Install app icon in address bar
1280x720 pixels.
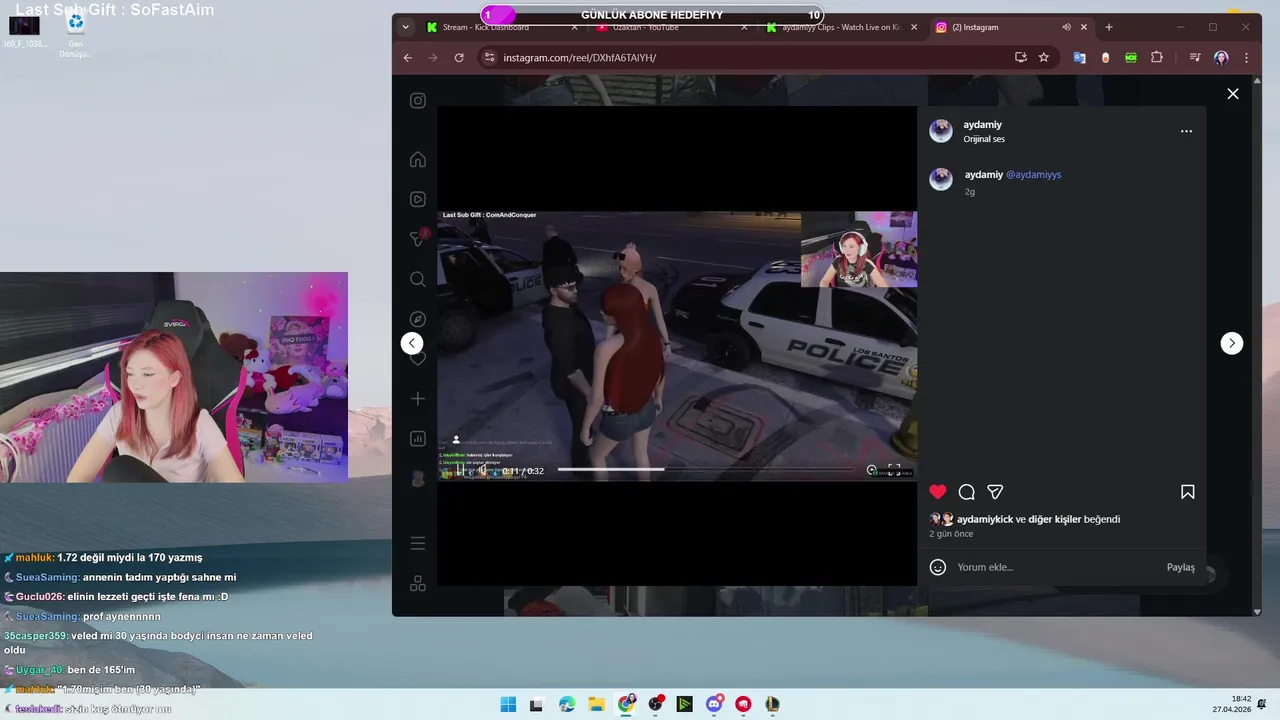[1020, 58]
